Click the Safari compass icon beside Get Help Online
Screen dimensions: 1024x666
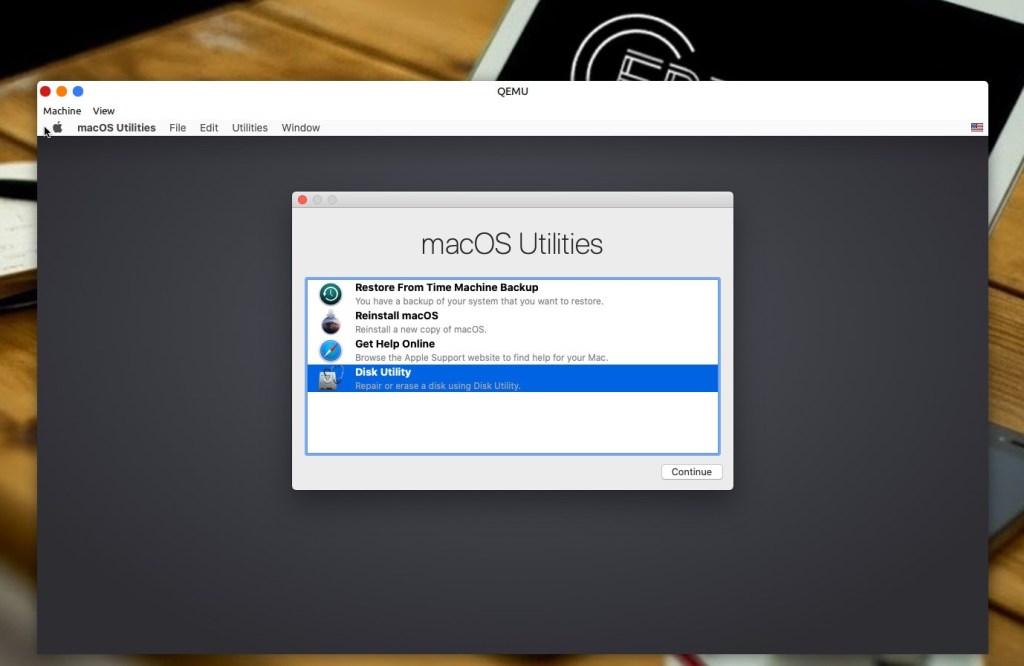click(330, 350)
